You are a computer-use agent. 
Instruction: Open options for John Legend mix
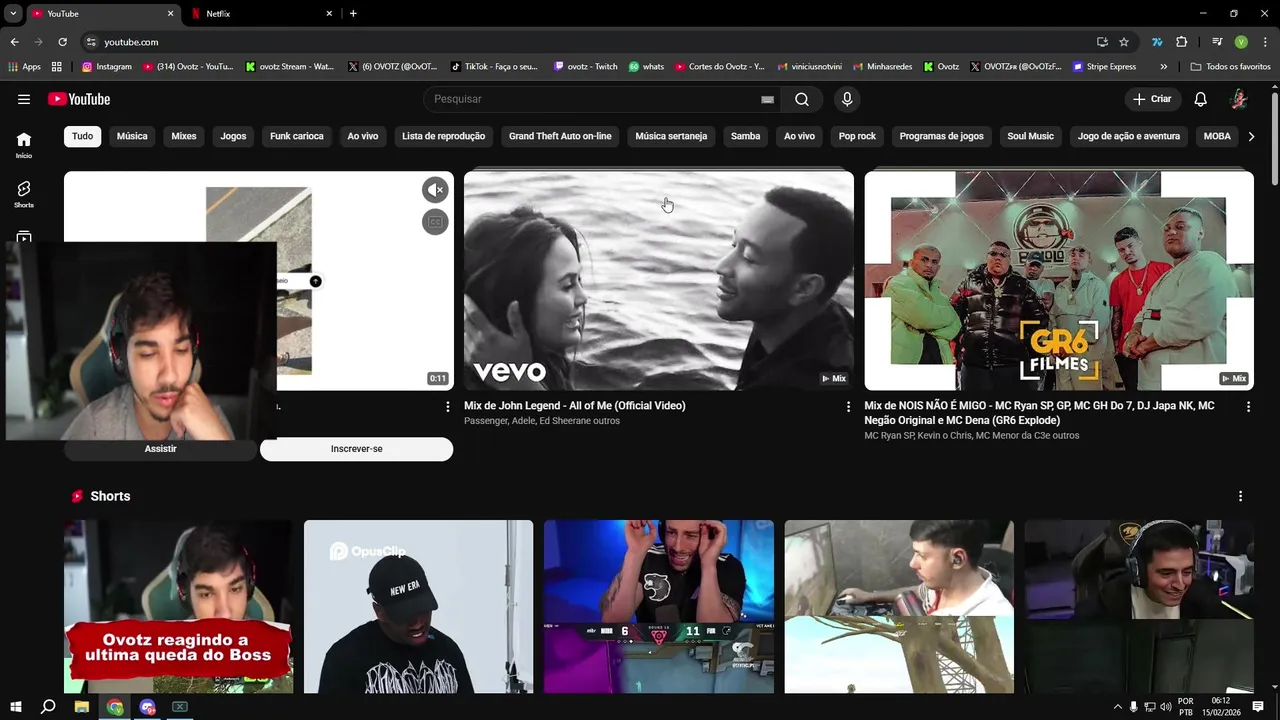click(848, 407)
